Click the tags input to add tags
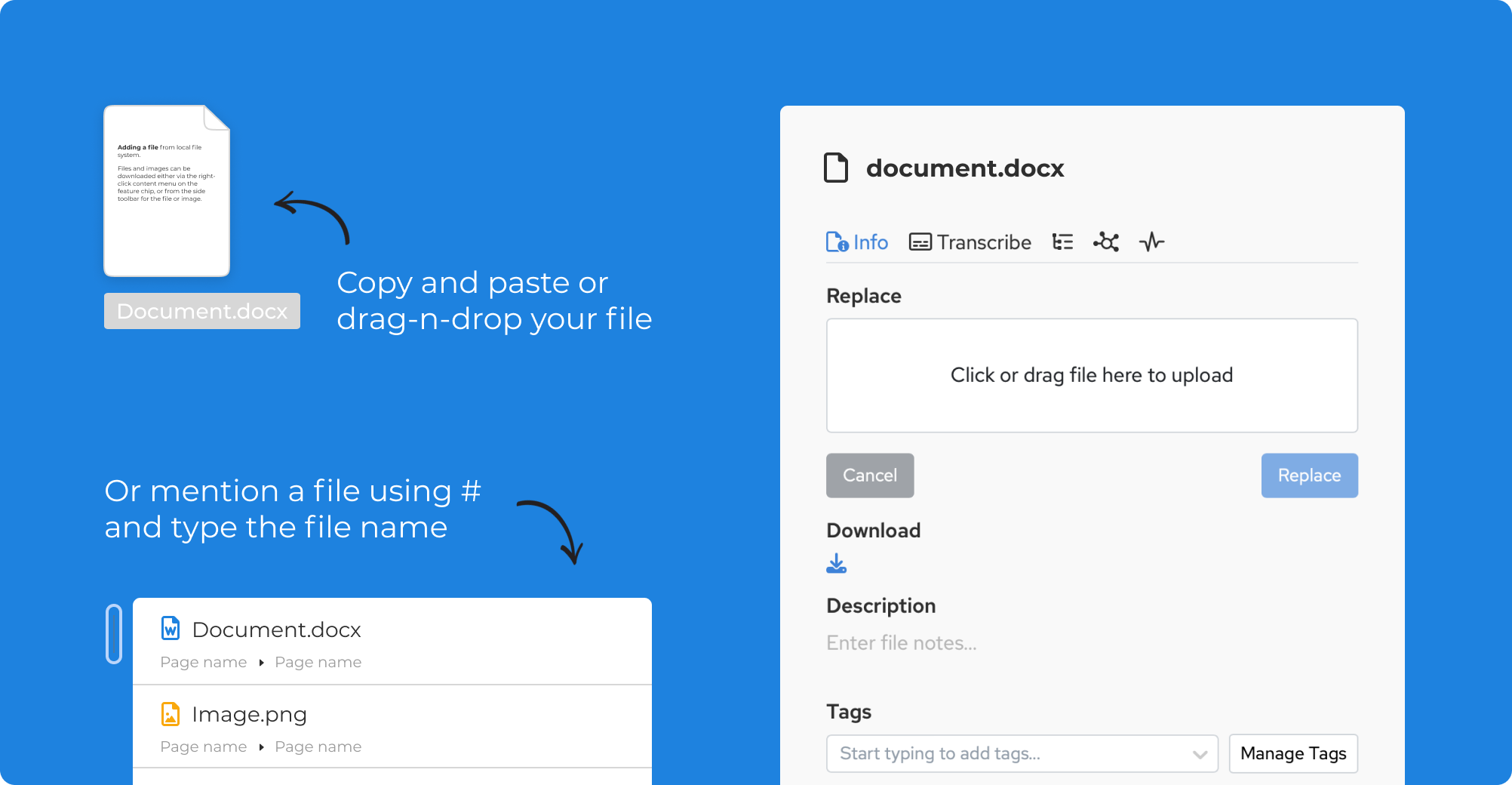Screen dimensions: 1512x785 (x=1008, y=753)
